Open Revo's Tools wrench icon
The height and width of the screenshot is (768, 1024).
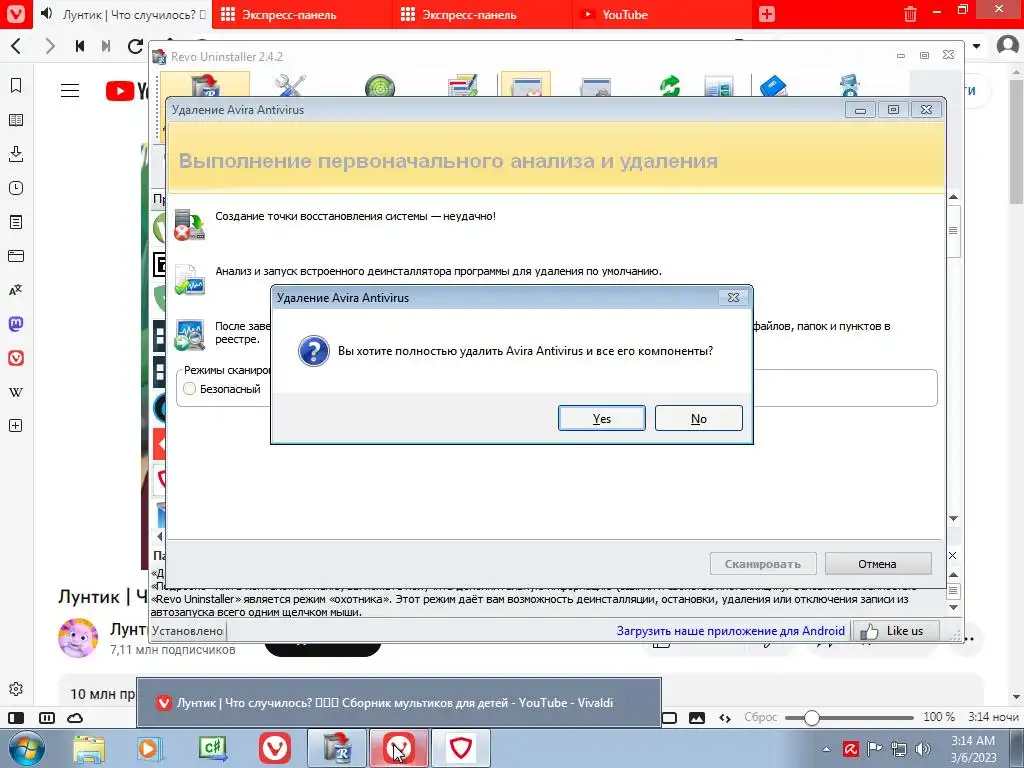click(x=290, y=86)
